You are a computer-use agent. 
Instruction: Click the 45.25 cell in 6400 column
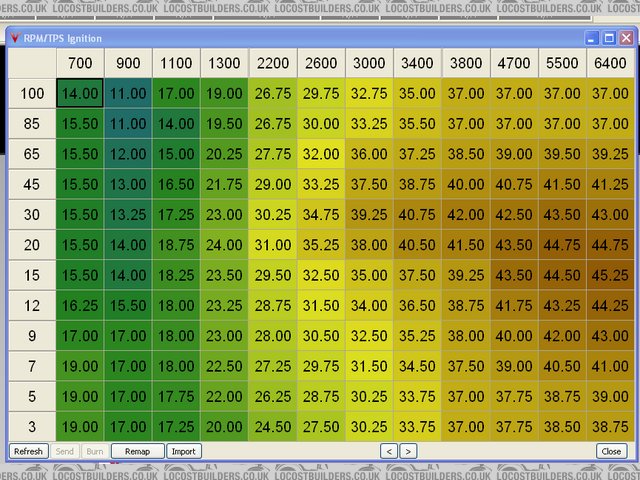point(610,275)
